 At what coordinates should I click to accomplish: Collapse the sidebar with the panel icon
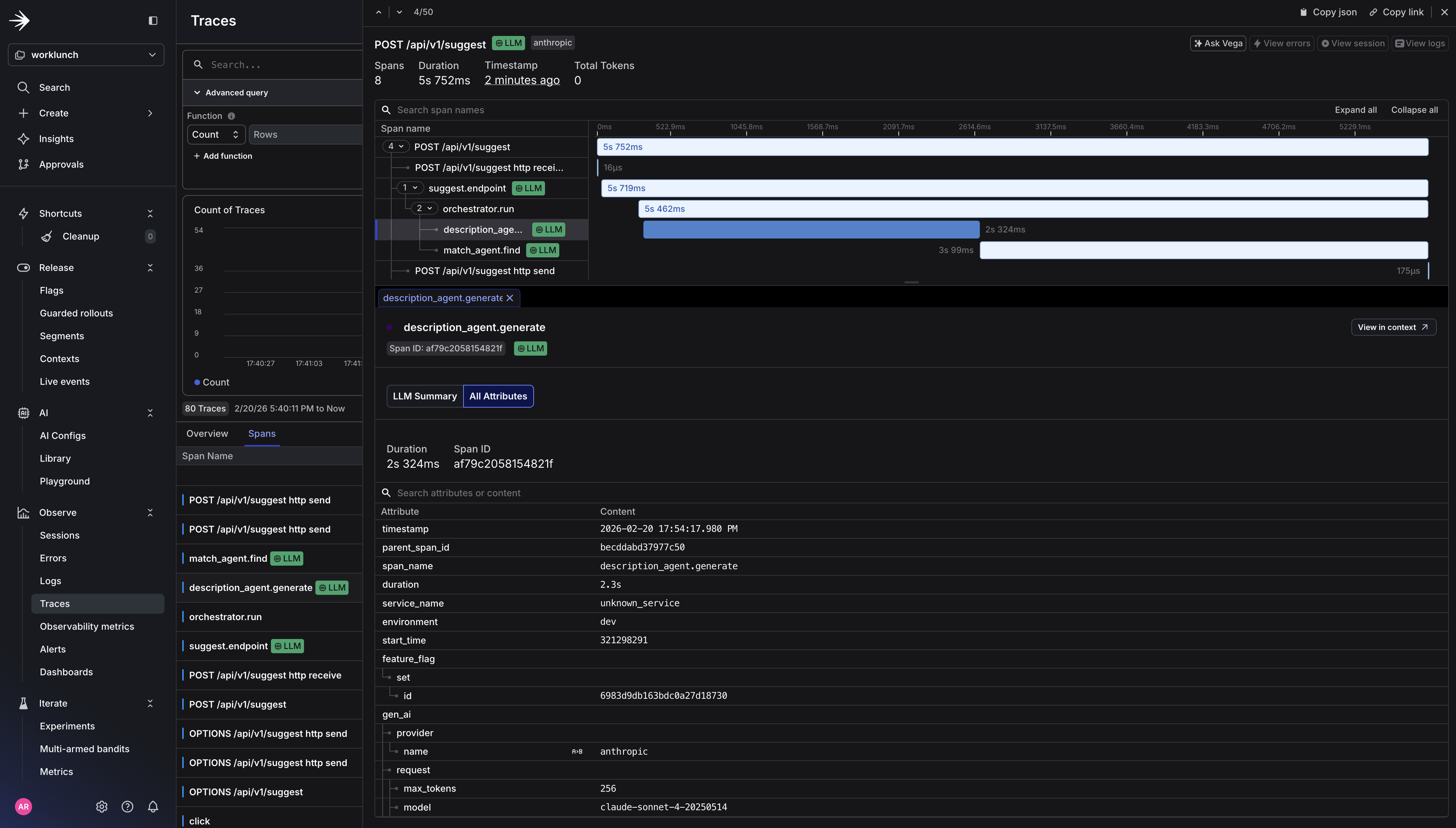point(152,20)
